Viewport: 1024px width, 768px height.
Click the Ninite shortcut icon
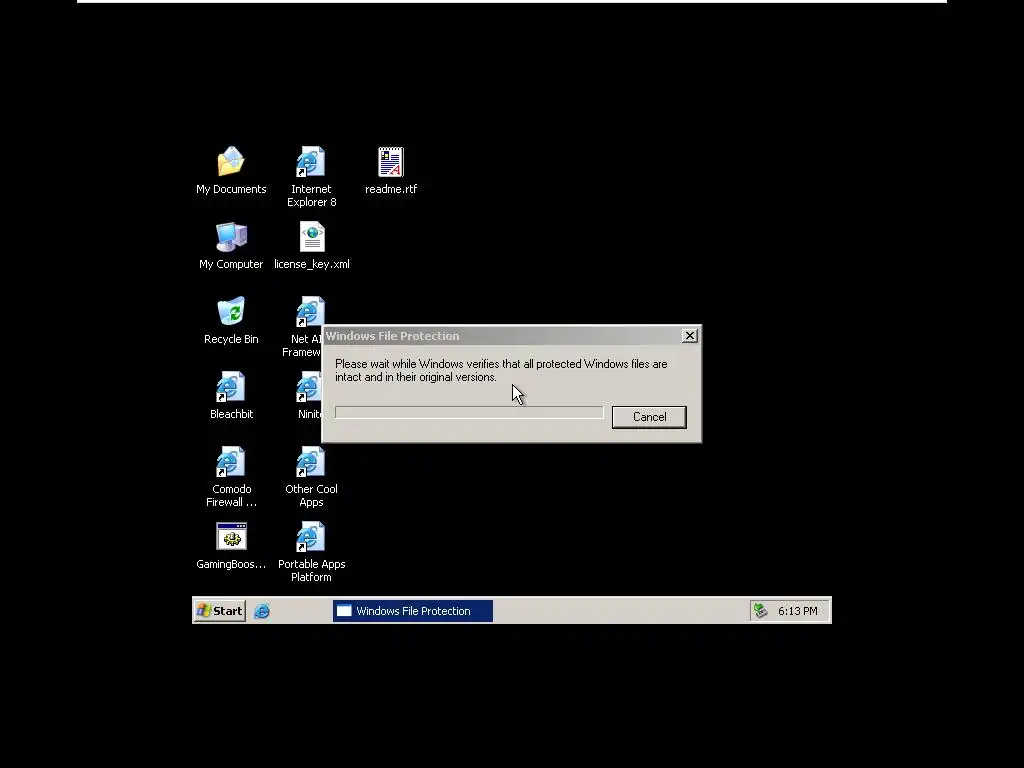(x=308, y=387)
